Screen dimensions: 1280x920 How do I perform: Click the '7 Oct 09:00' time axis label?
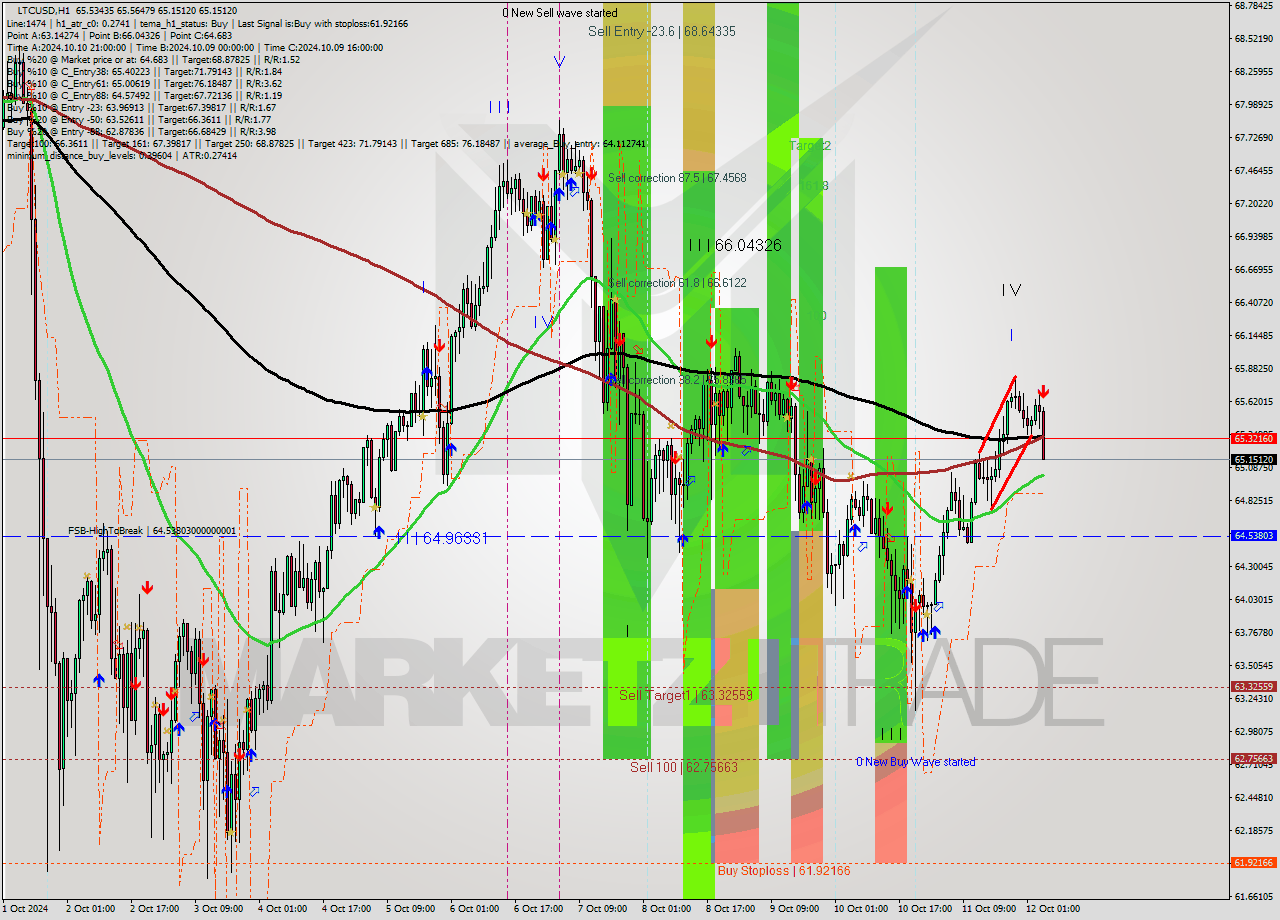(602, 909)
